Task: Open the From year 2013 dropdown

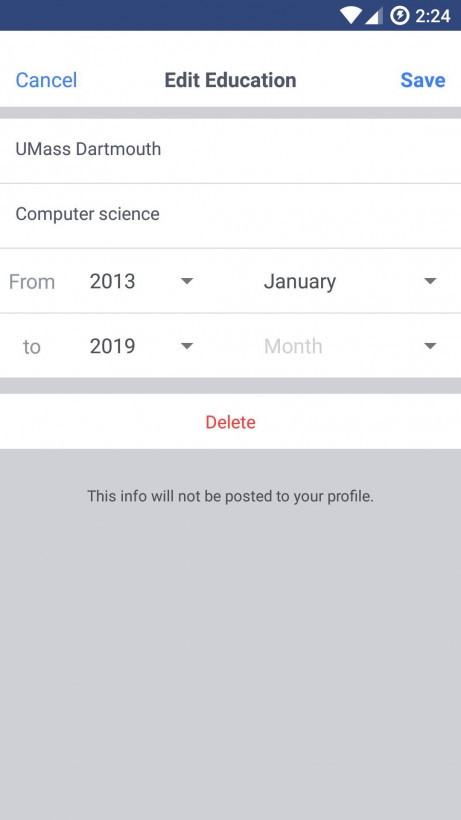Action: (141, 281)
